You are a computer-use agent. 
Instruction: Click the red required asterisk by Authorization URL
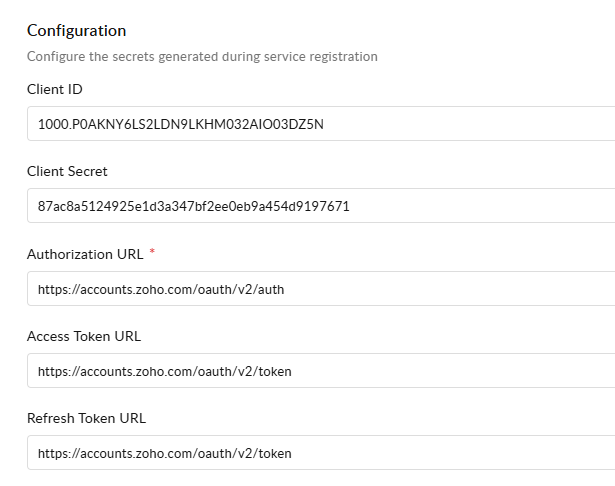(x=152, y=253)
